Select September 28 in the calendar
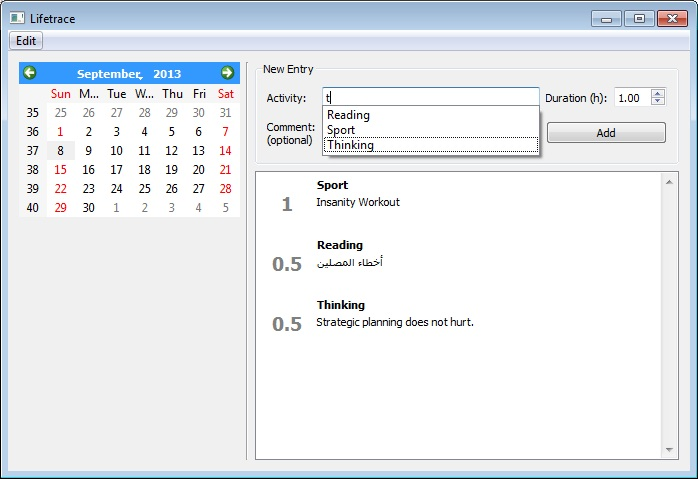 [x=225, y=189]
